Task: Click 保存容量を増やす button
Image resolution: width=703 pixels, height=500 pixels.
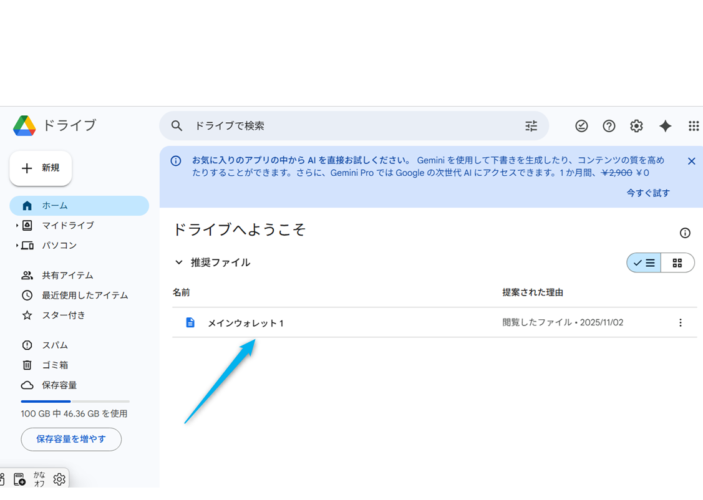Action: [x=71, y=439]
